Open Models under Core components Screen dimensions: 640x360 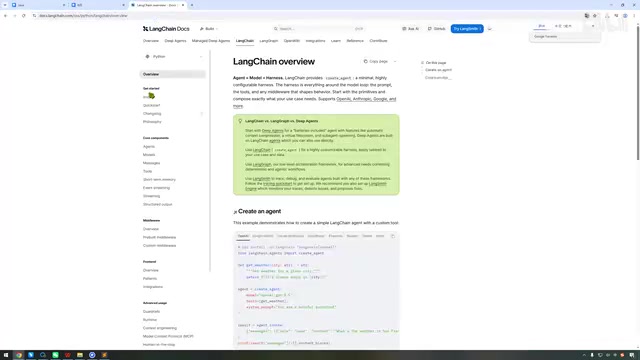(149, 155)
